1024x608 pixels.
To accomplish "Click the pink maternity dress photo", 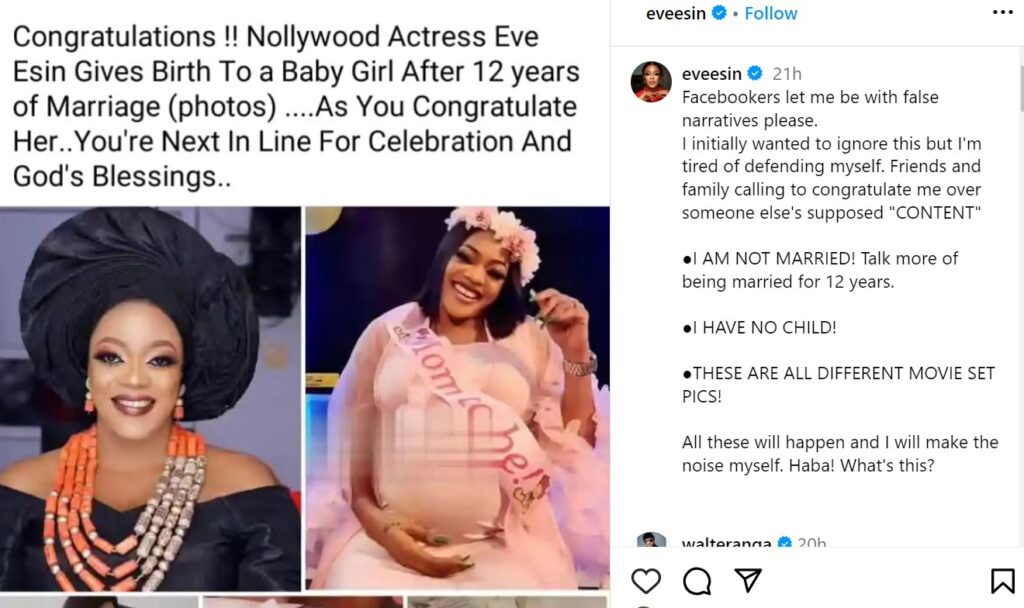I will point(457,398).
